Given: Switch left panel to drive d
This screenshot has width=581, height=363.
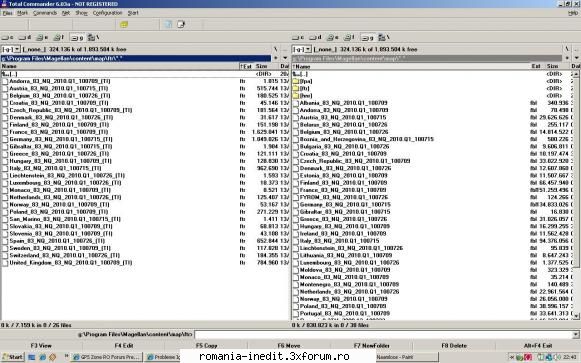Looking at the screenshot, I should [25, 37].
